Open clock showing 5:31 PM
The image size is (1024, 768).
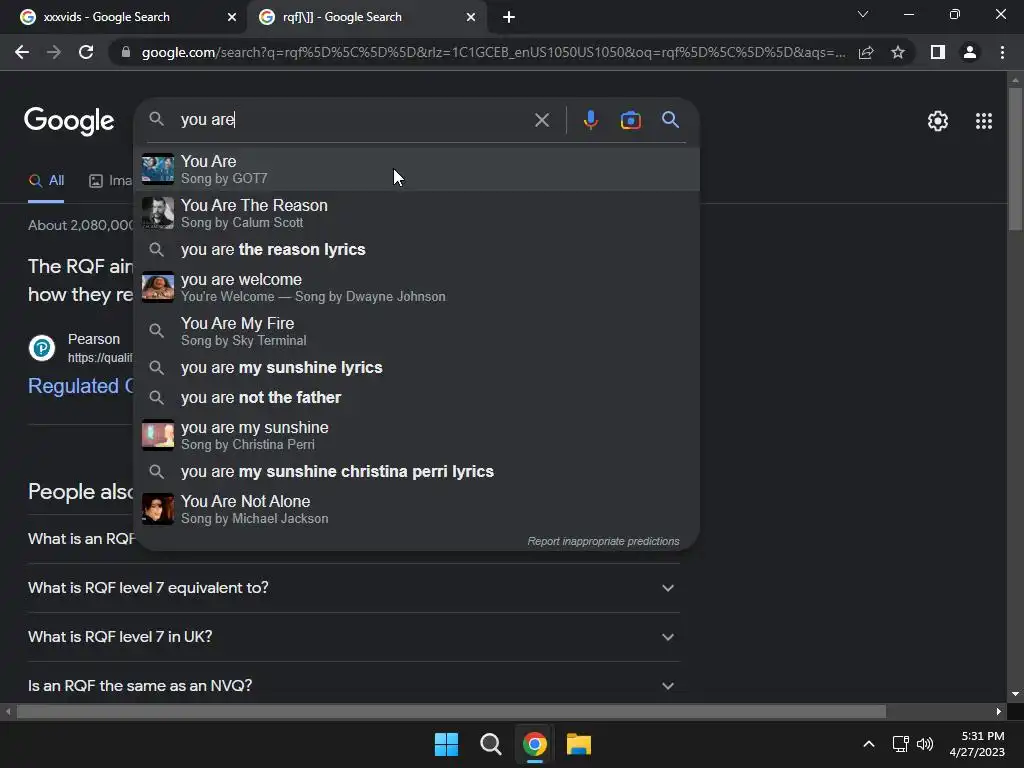click(x=977, y=744)
